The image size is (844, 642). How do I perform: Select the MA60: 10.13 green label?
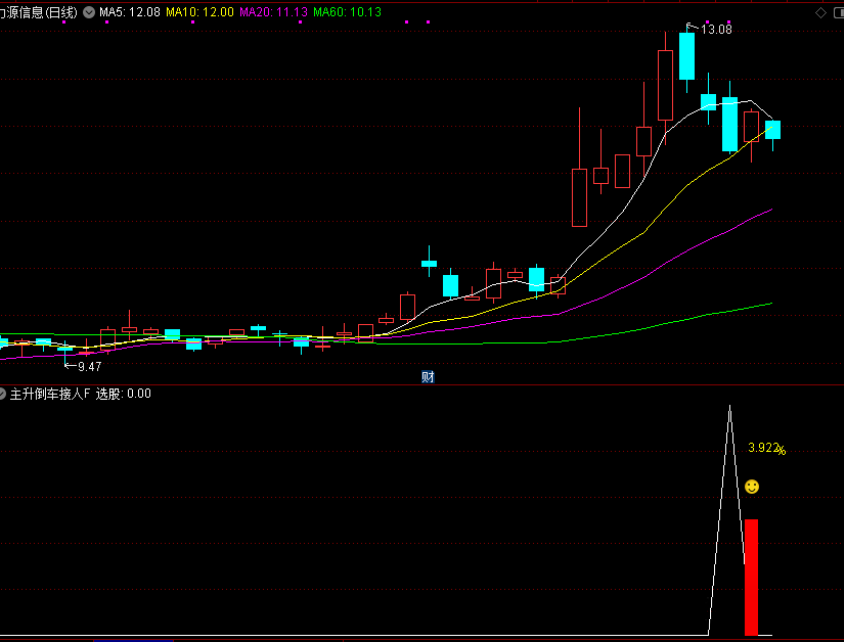[347, 13]
